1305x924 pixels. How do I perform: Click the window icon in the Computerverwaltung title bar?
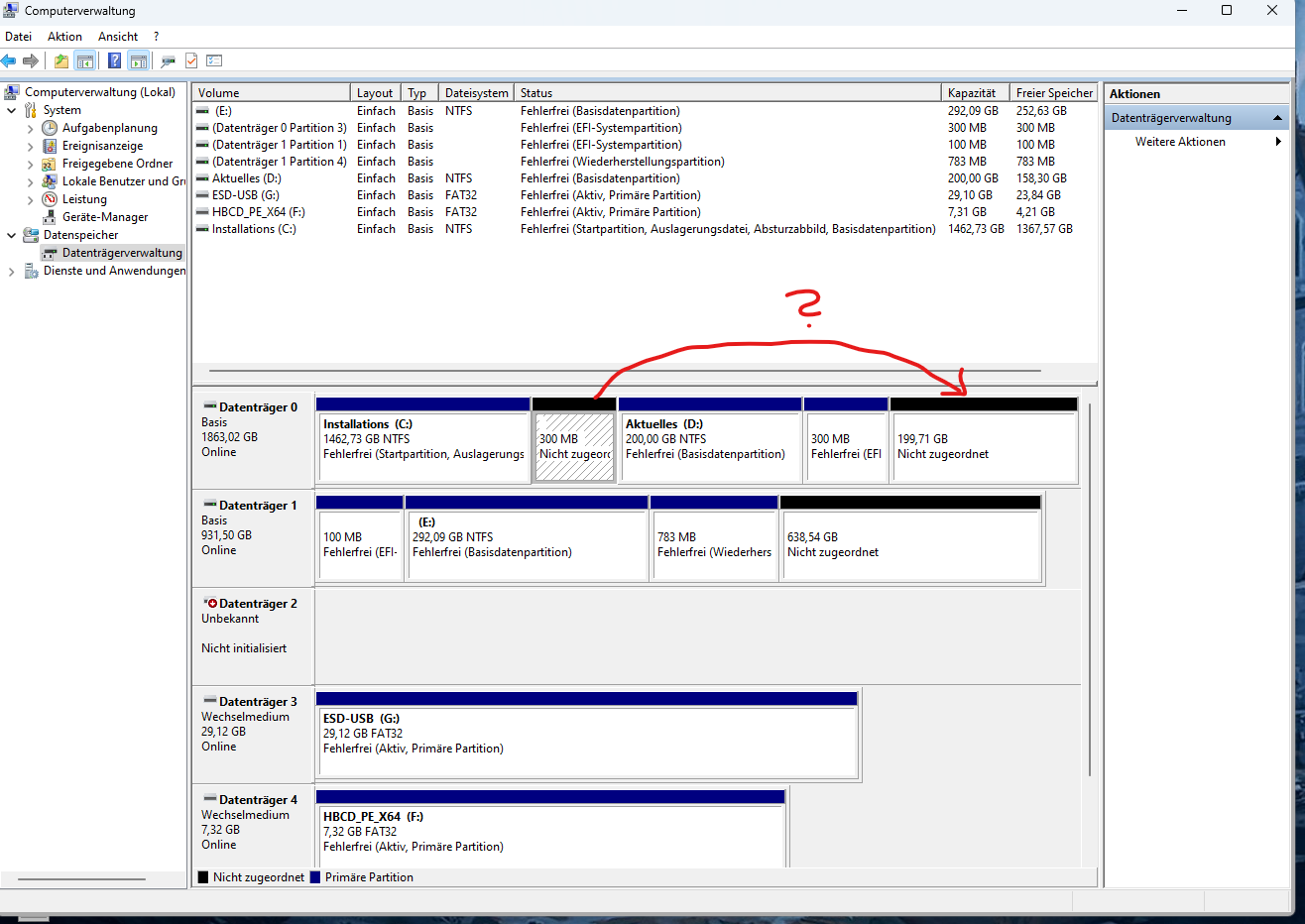[11, 11]
